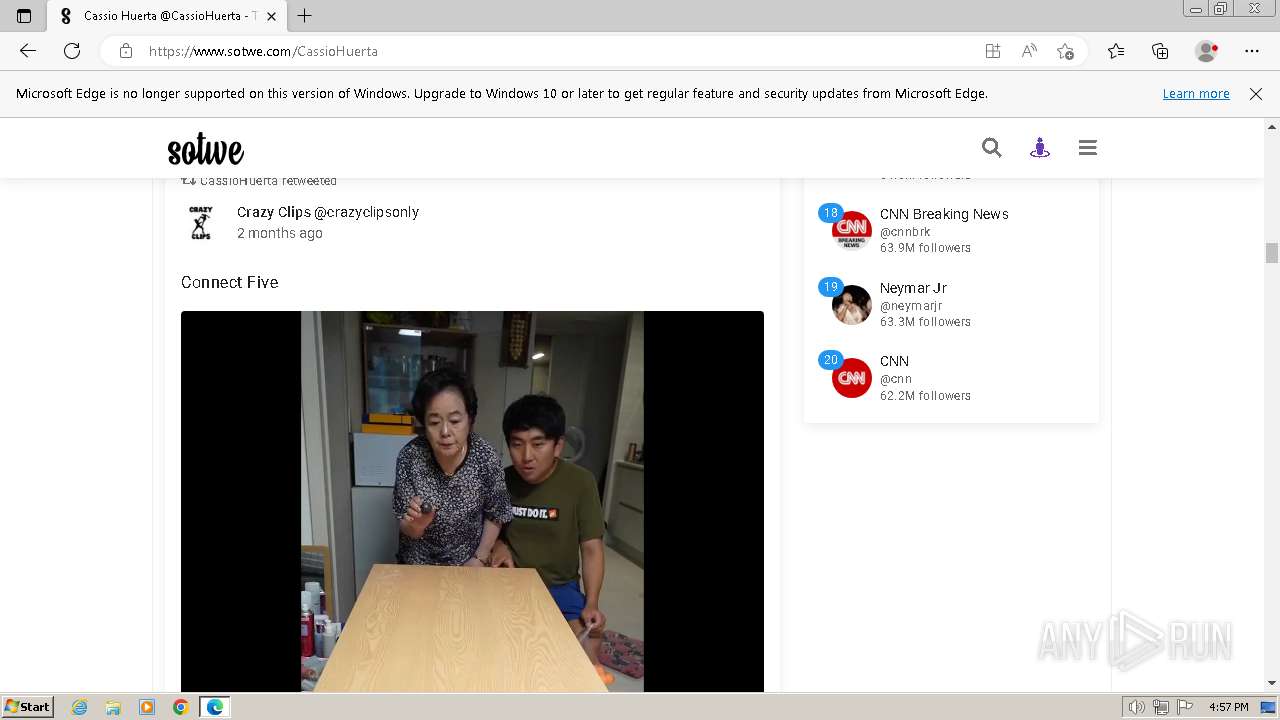Image resolution: width=1280 pixels, height=720 pixels.
Task: Open the sotwe search icon
Action: tap(991, 148)
